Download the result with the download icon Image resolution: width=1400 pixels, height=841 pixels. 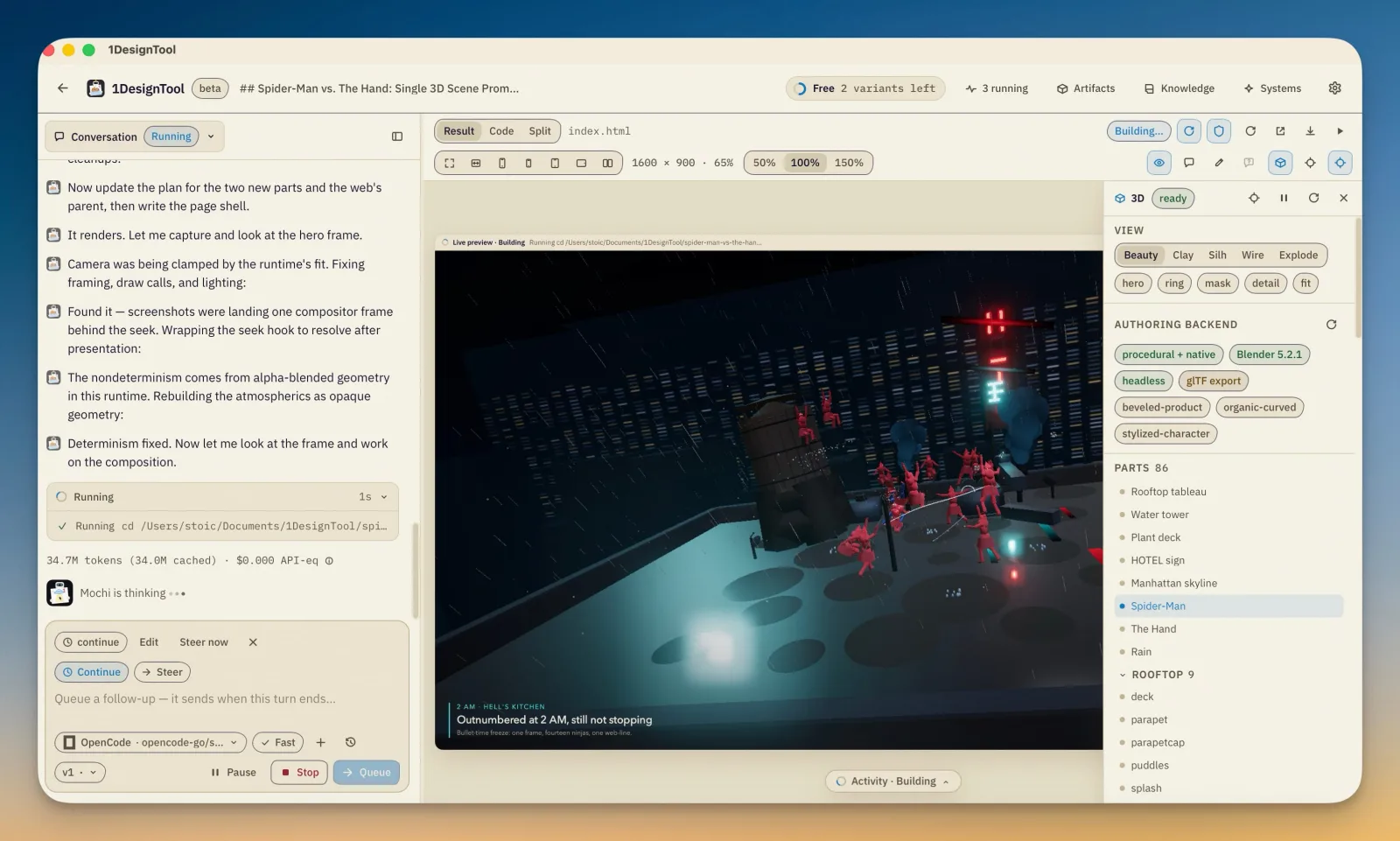[x=1310, y=131]
